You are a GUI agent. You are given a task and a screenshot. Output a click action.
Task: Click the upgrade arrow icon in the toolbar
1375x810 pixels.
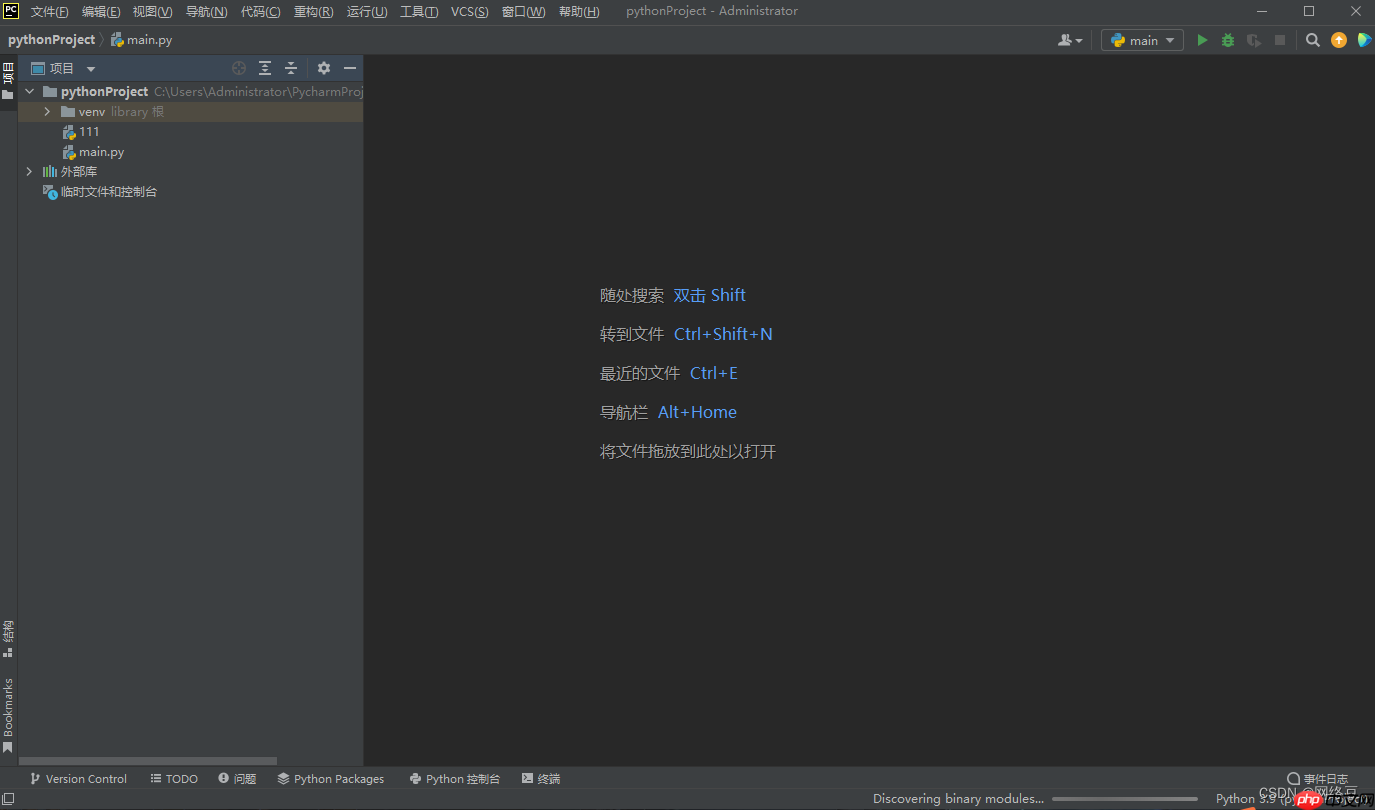point(1338,40)
